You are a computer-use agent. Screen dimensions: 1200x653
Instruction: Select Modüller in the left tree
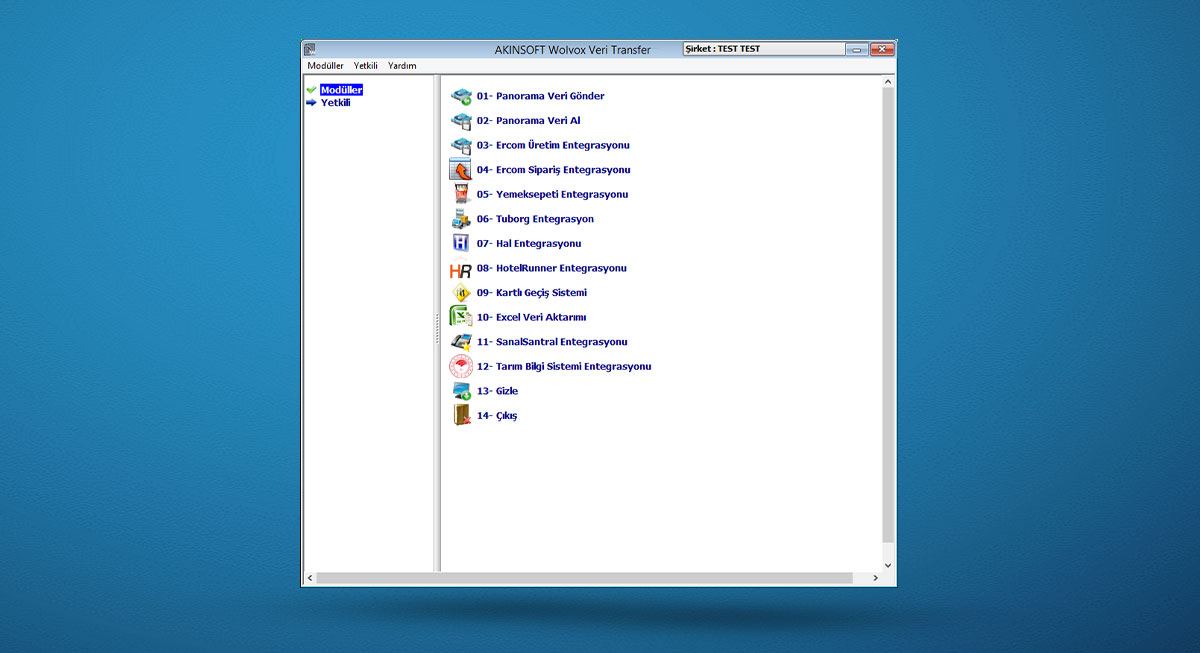point(341,90)
